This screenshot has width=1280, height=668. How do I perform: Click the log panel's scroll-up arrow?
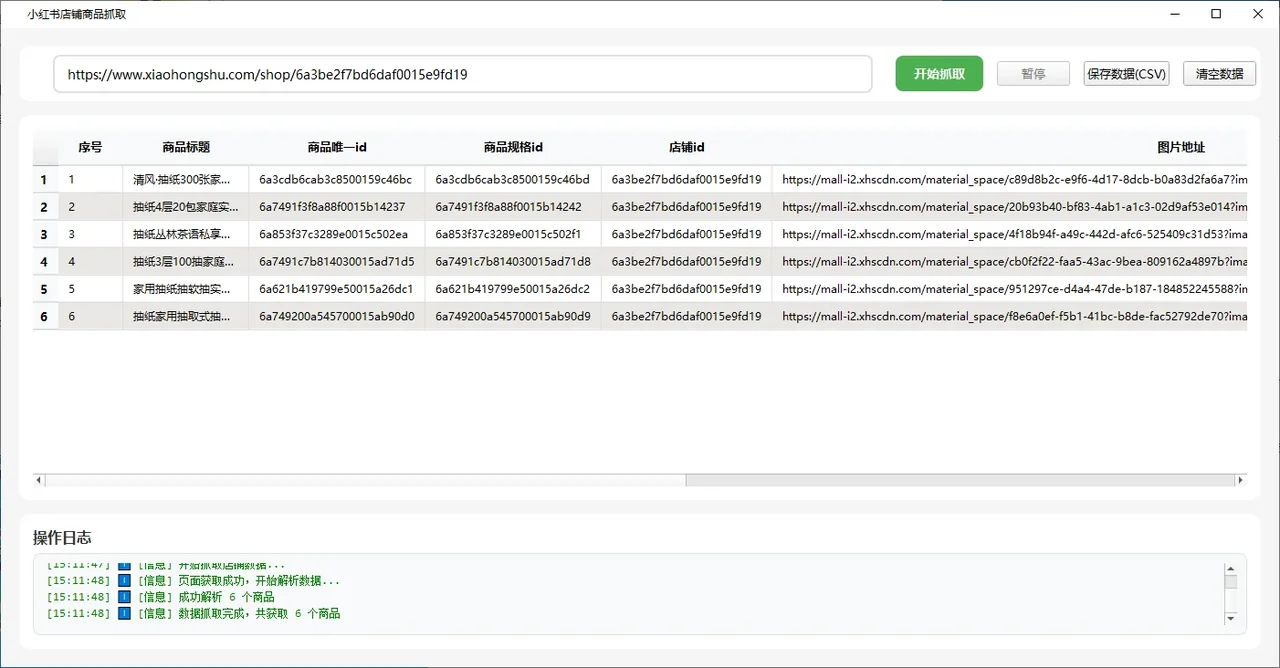click(1230, 568)
